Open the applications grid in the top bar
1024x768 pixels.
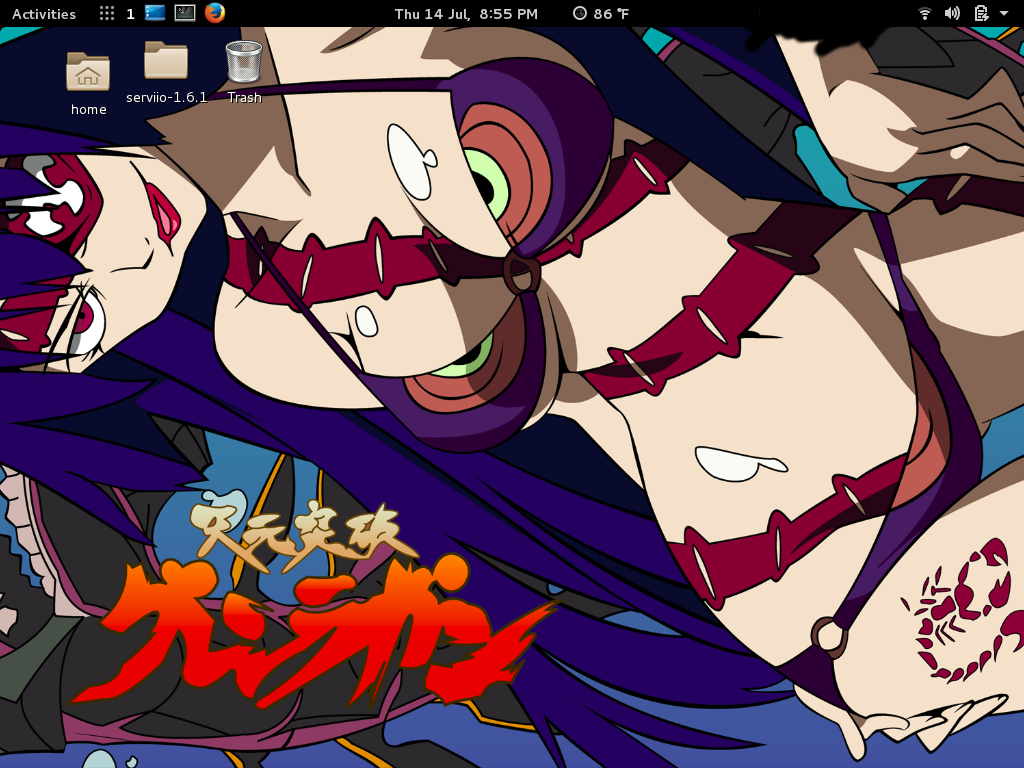tap(107, 14)
